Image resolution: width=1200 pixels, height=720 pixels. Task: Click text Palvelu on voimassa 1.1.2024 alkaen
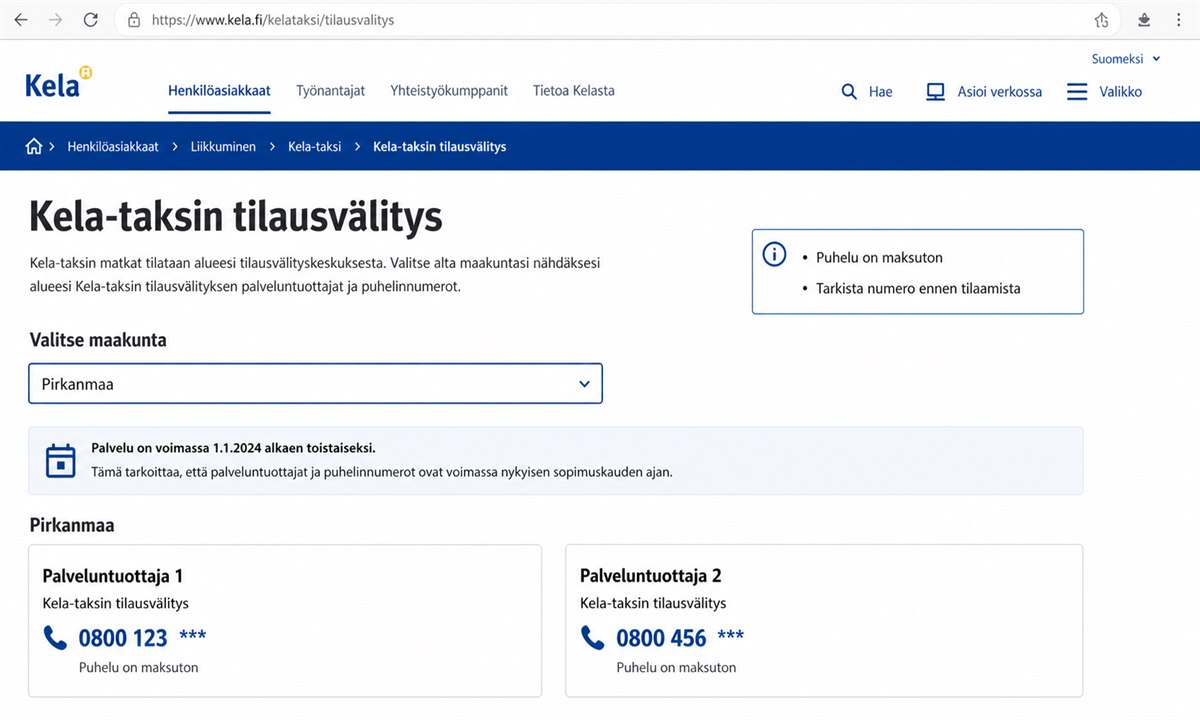pos(234,448)
